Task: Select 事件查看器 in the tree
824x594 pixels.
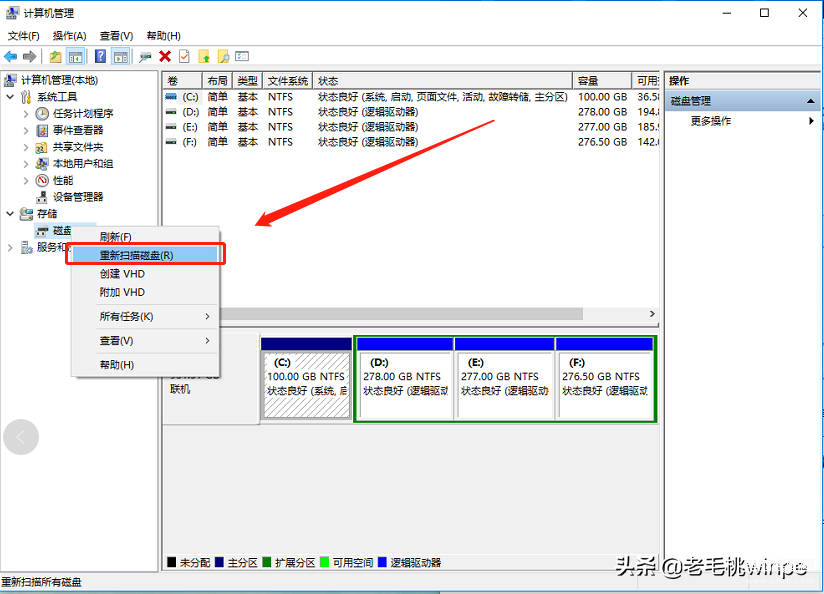Action: [78, 130]
